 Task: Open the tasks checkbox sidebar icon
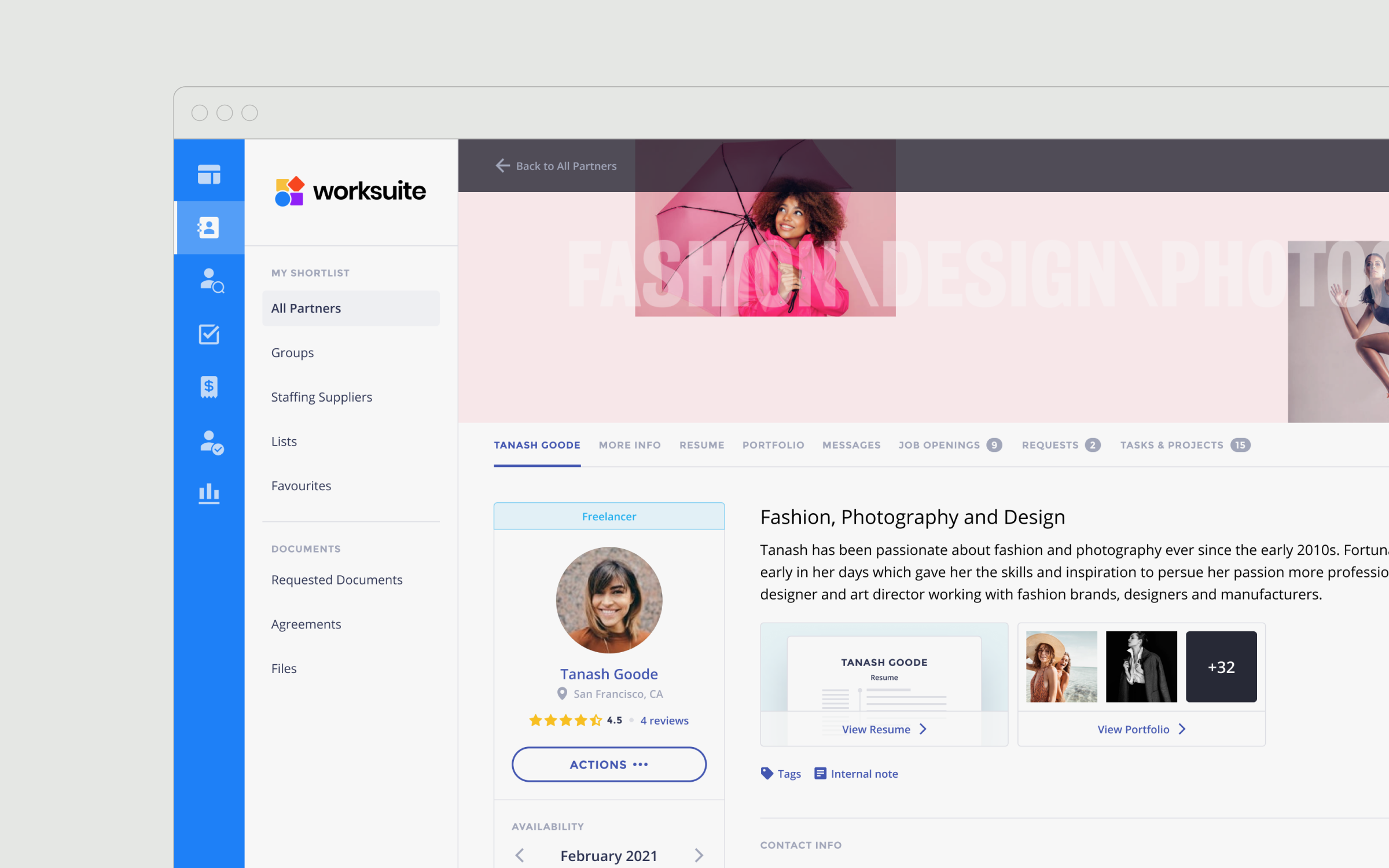(209, 334)
